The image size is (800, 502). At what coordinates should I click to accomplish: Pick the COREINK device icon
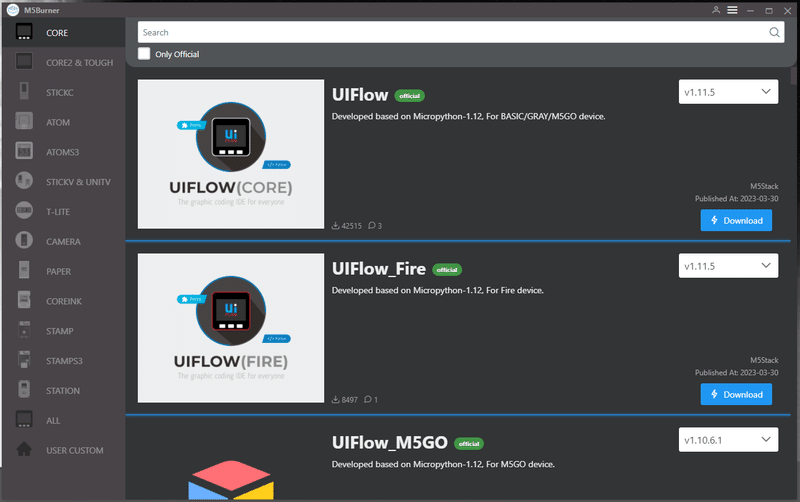(x=24, y=300)
